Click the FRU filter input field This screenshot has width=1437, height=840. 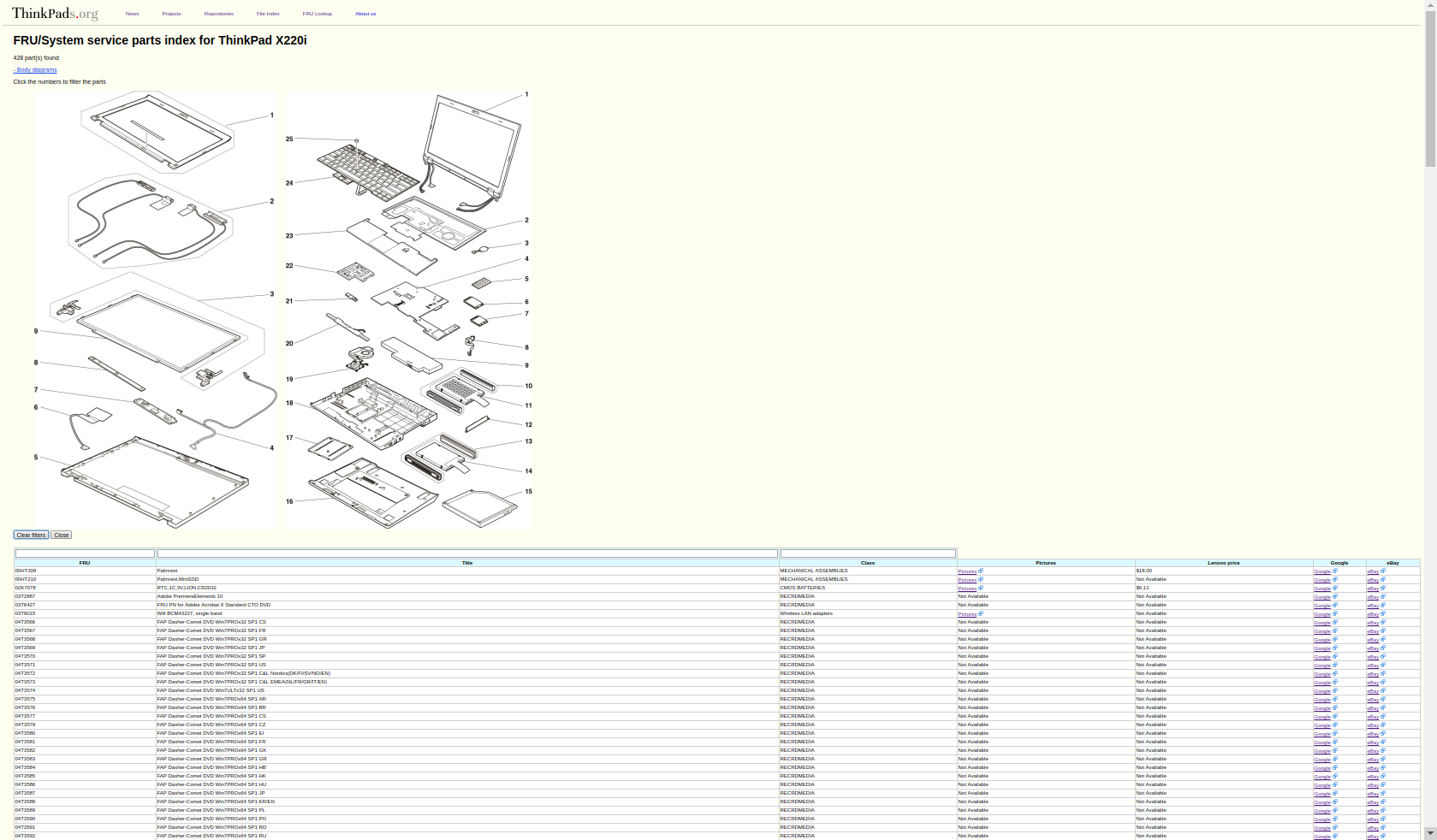click(85, 553)
